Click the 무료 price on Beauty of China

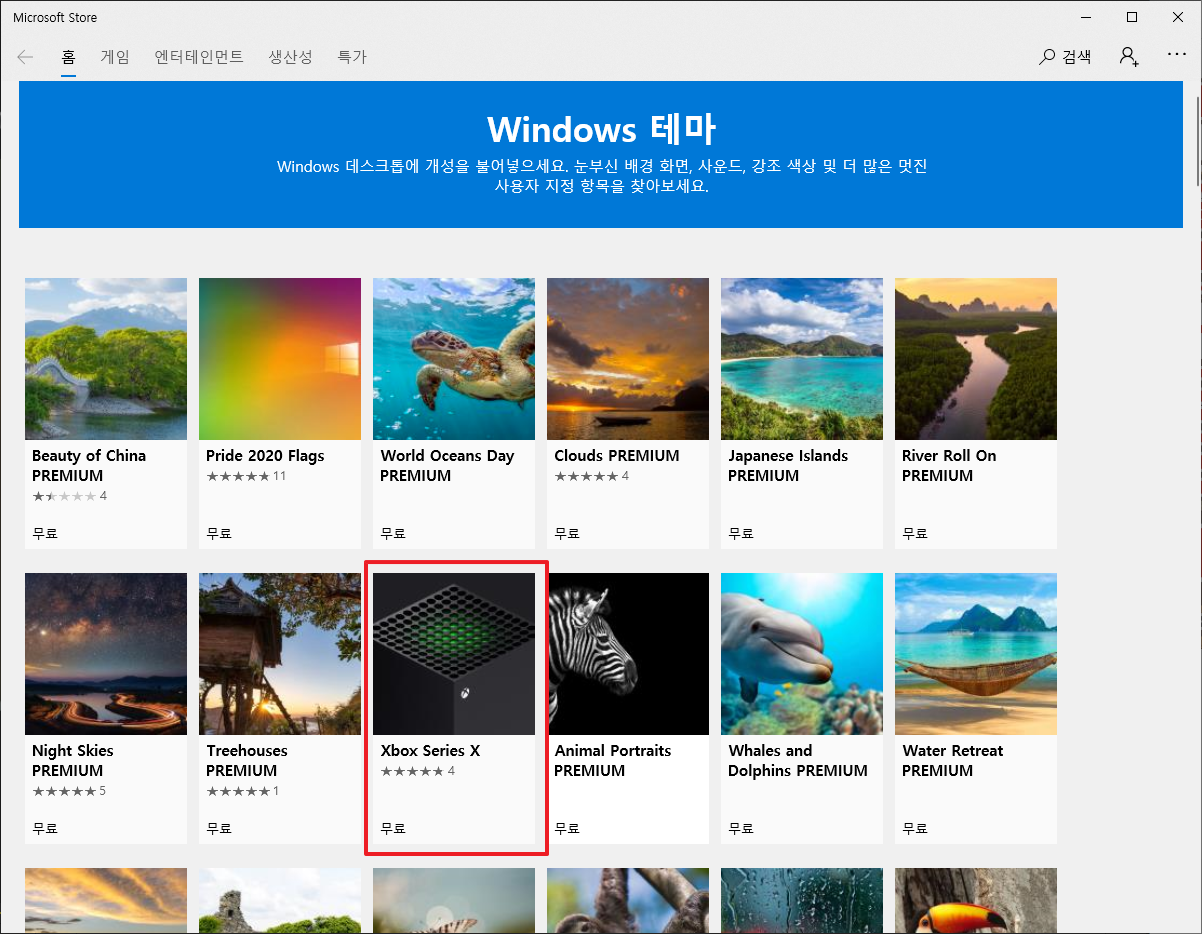click(x=45, y=533)
